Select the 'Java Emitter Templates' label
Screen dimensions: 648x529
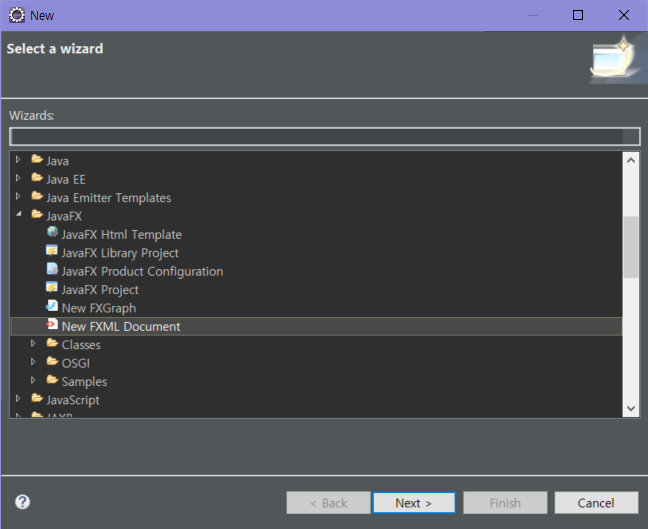pos(109,198)
